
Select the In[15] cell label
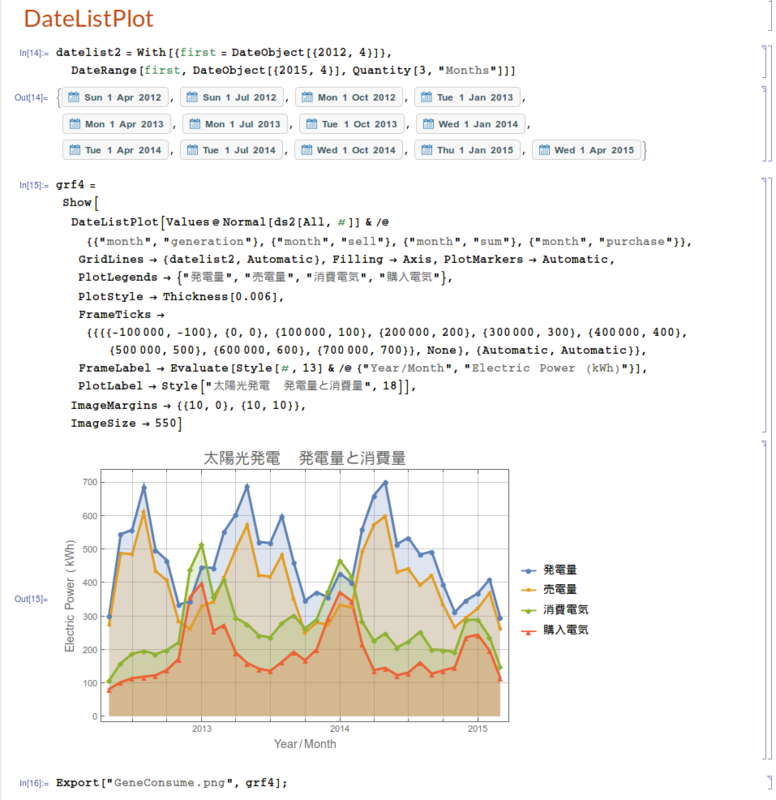pyautogui.click(x=34, y=185)
